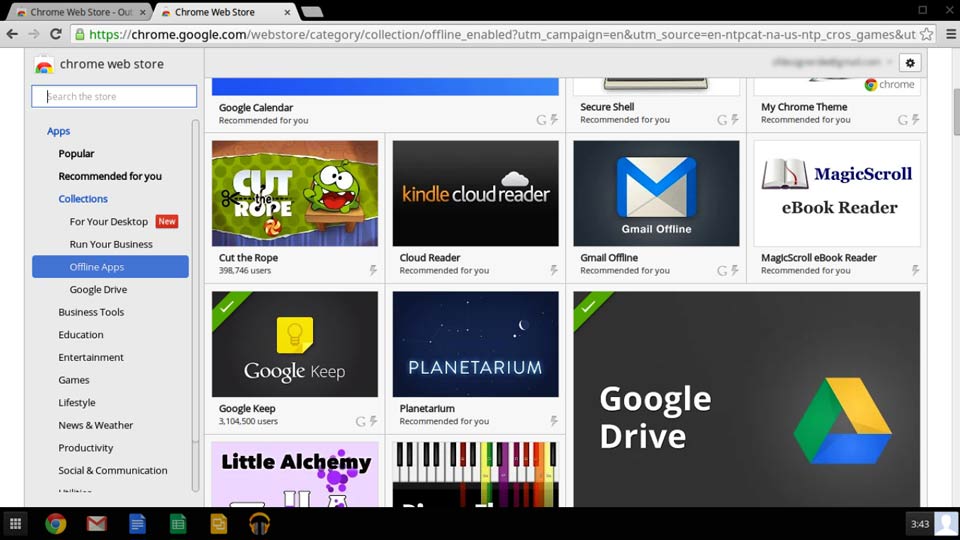Focus the Search the store field
Image resolution: width=960 pixels, height=540 pixels.
(x=114, y=96)
